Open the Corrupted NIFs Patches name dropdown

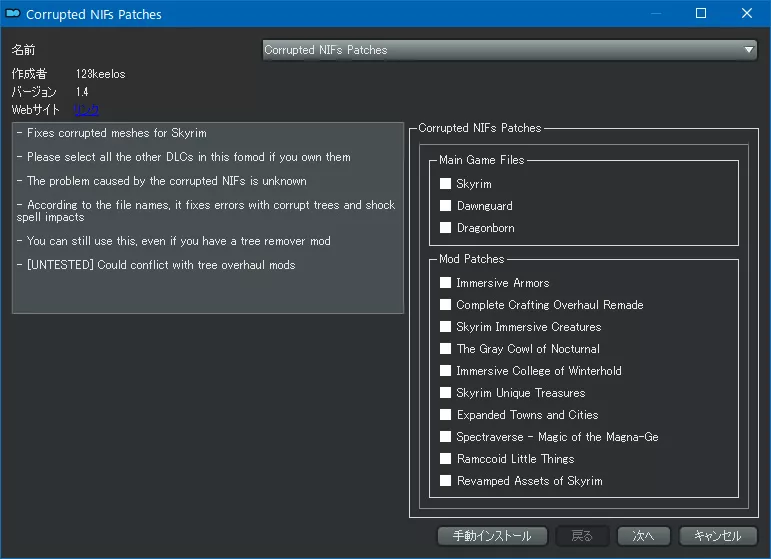tap(509, 50)
